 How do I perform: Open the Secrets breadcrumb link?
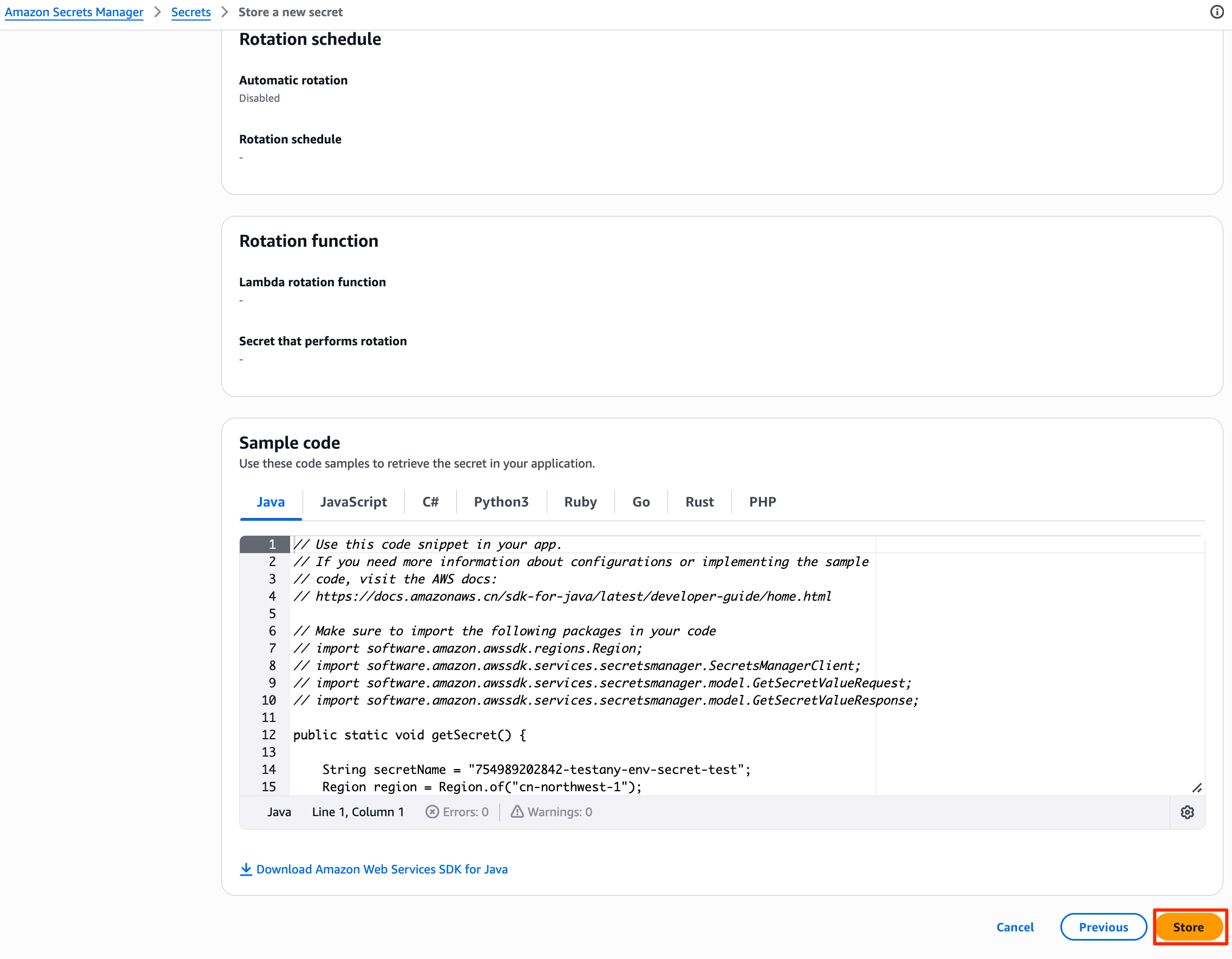click(191, 12)
